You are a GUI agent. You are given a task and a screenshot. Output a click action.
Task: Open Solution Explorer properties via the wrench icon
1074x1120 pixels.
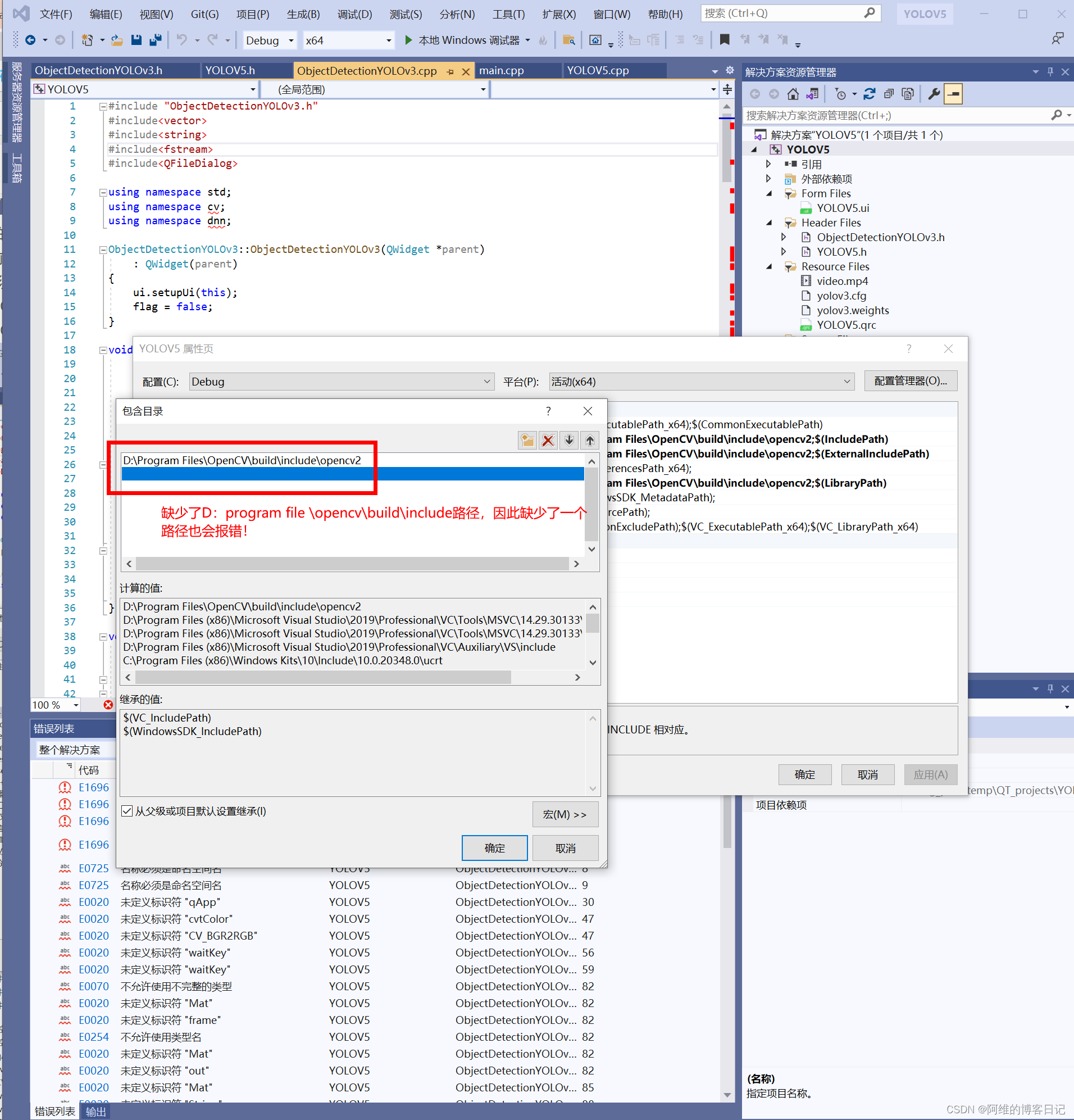933,94
